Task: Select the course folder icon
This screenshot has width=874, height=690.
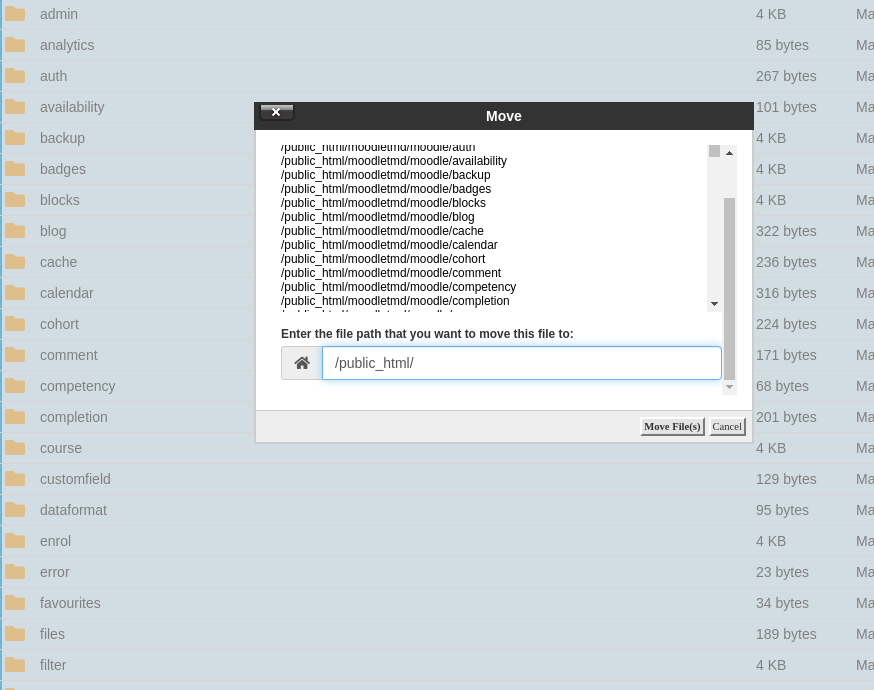Action: (15, 448)
